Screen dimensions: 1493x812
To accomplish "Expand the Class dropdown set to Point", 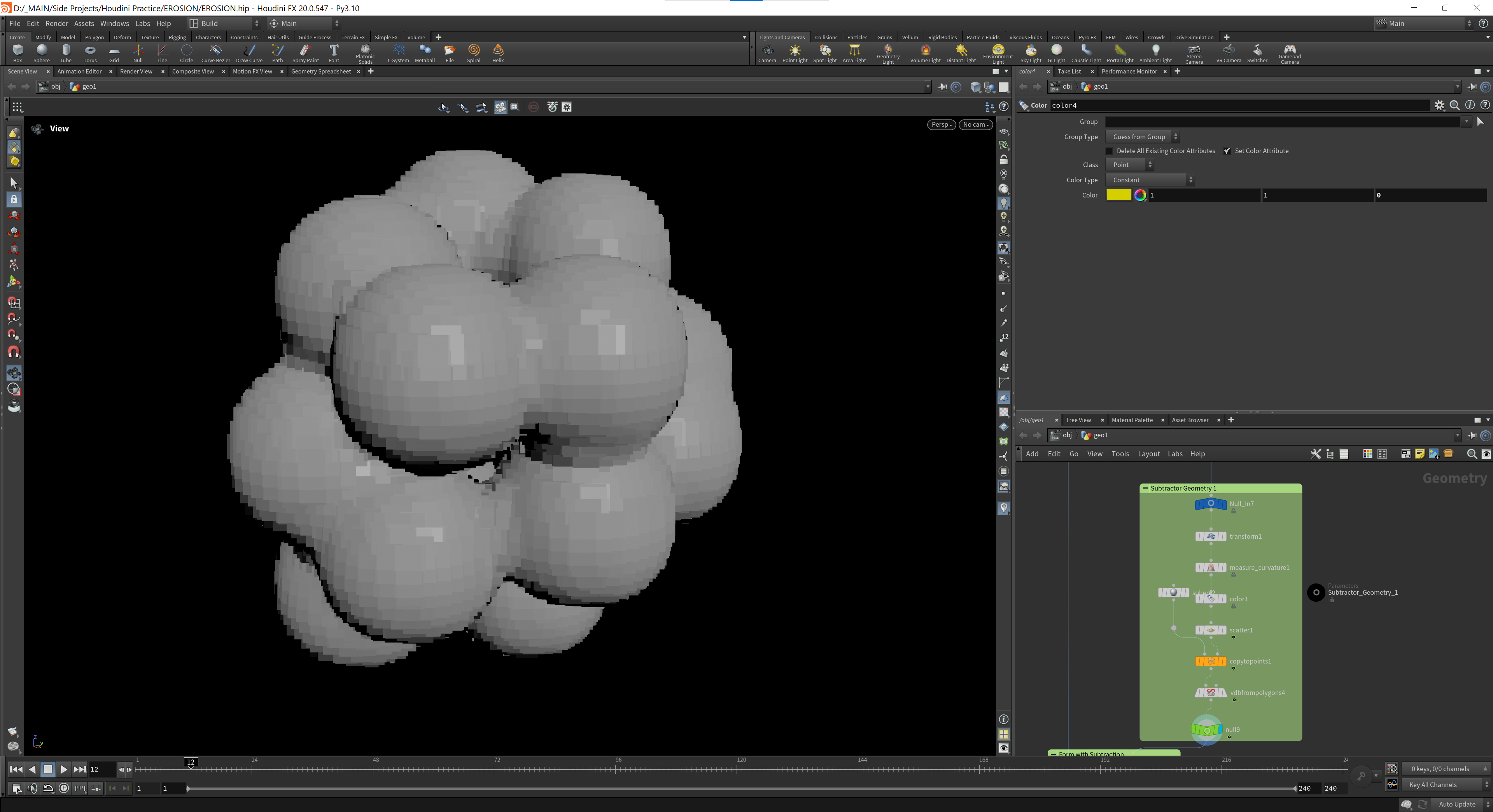I will tap(1130, 165).
